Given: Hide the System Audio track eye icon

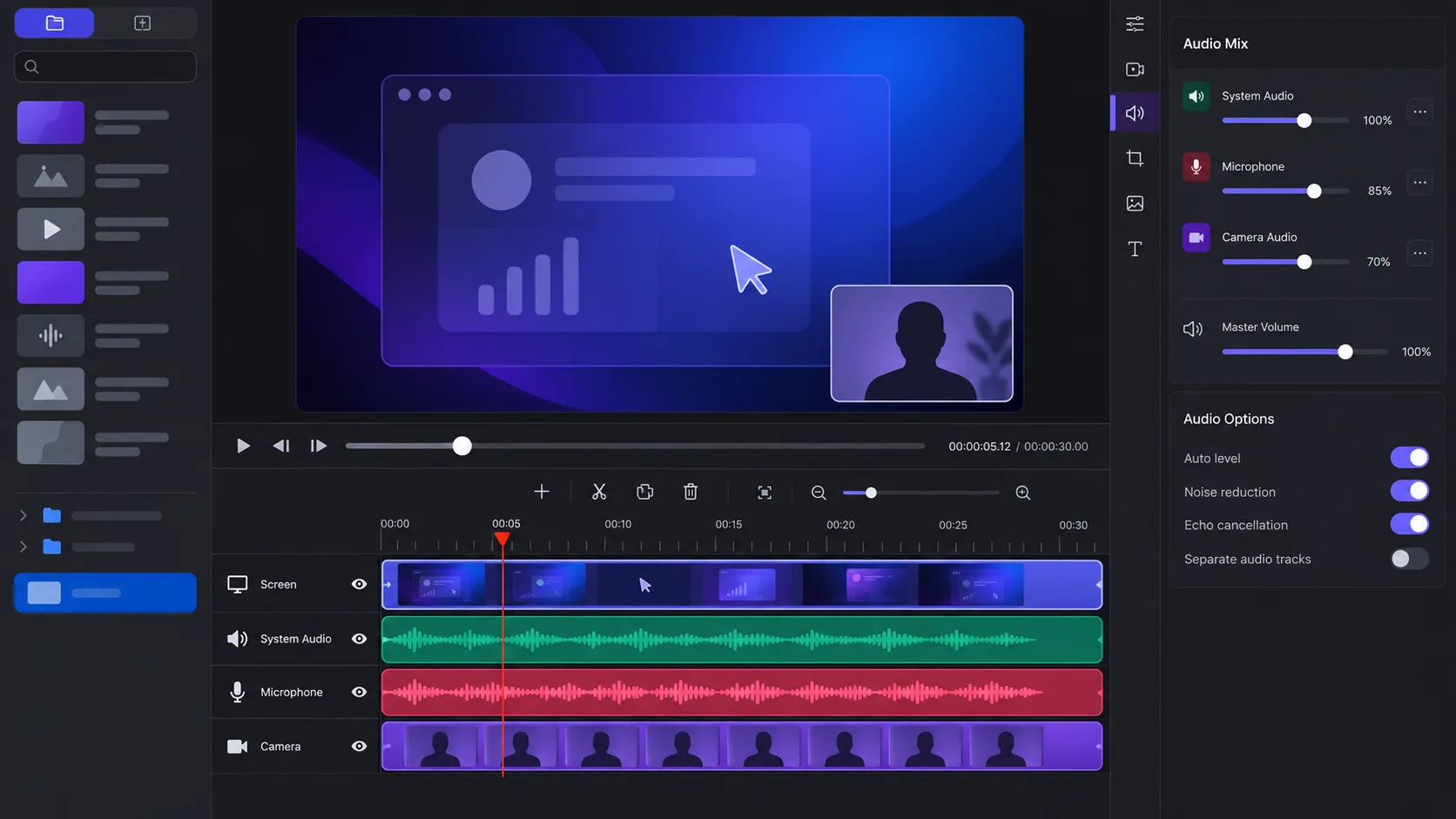Looking at the screenshot, I should 359,639.
